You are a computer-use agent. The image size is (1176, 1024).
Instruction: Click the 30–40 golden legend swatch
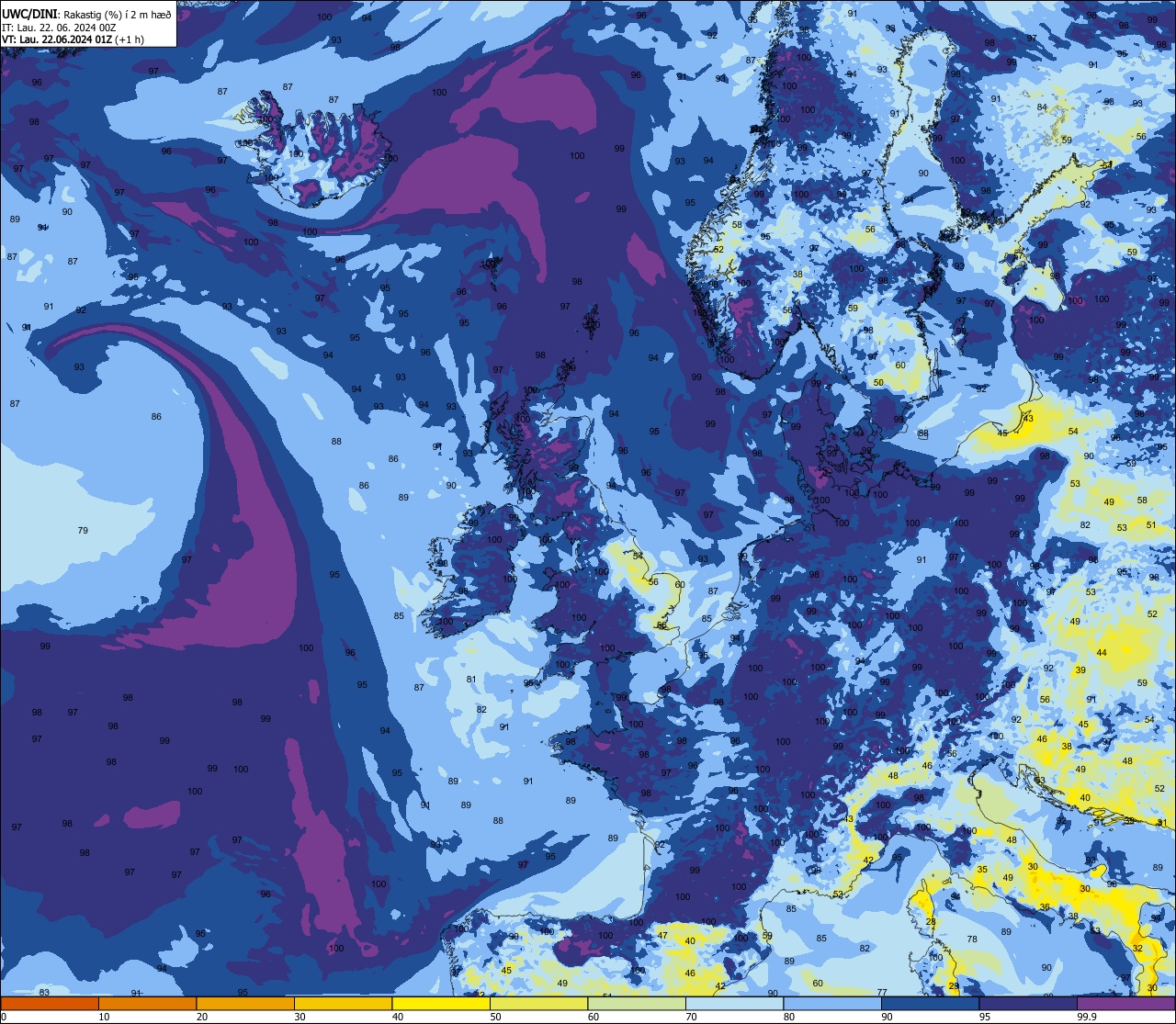[x=343, y=1003]
